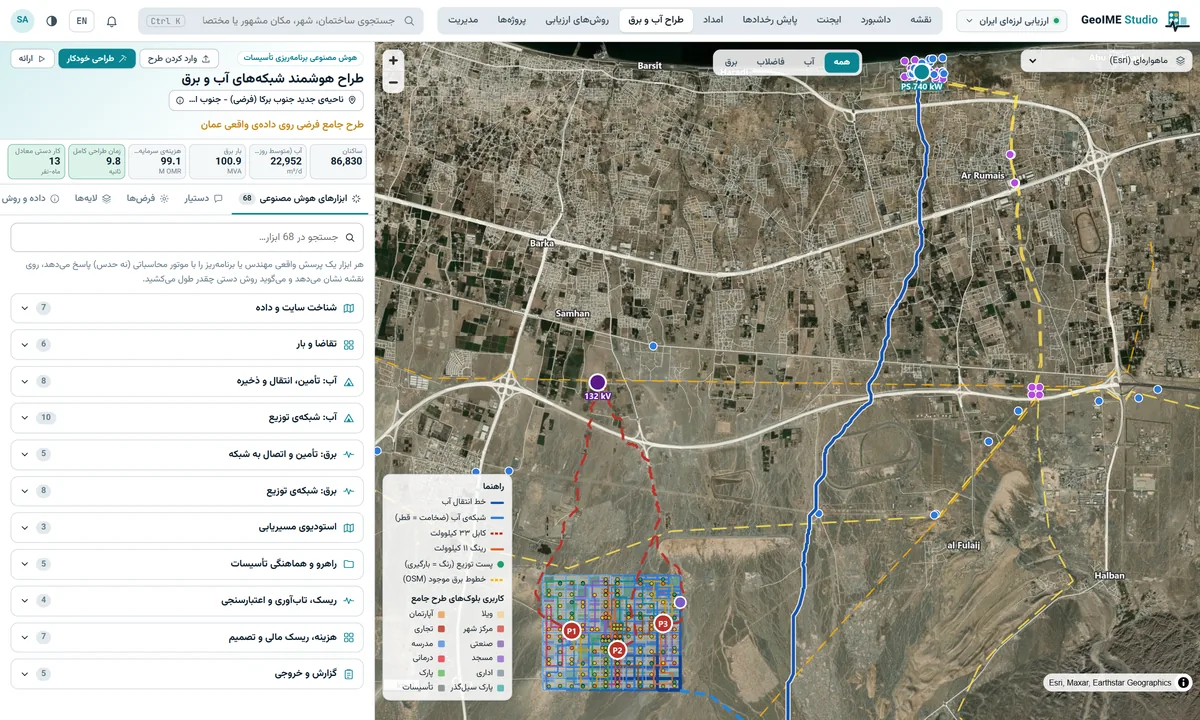Zoom in on the map

click(x=393, y=61)
